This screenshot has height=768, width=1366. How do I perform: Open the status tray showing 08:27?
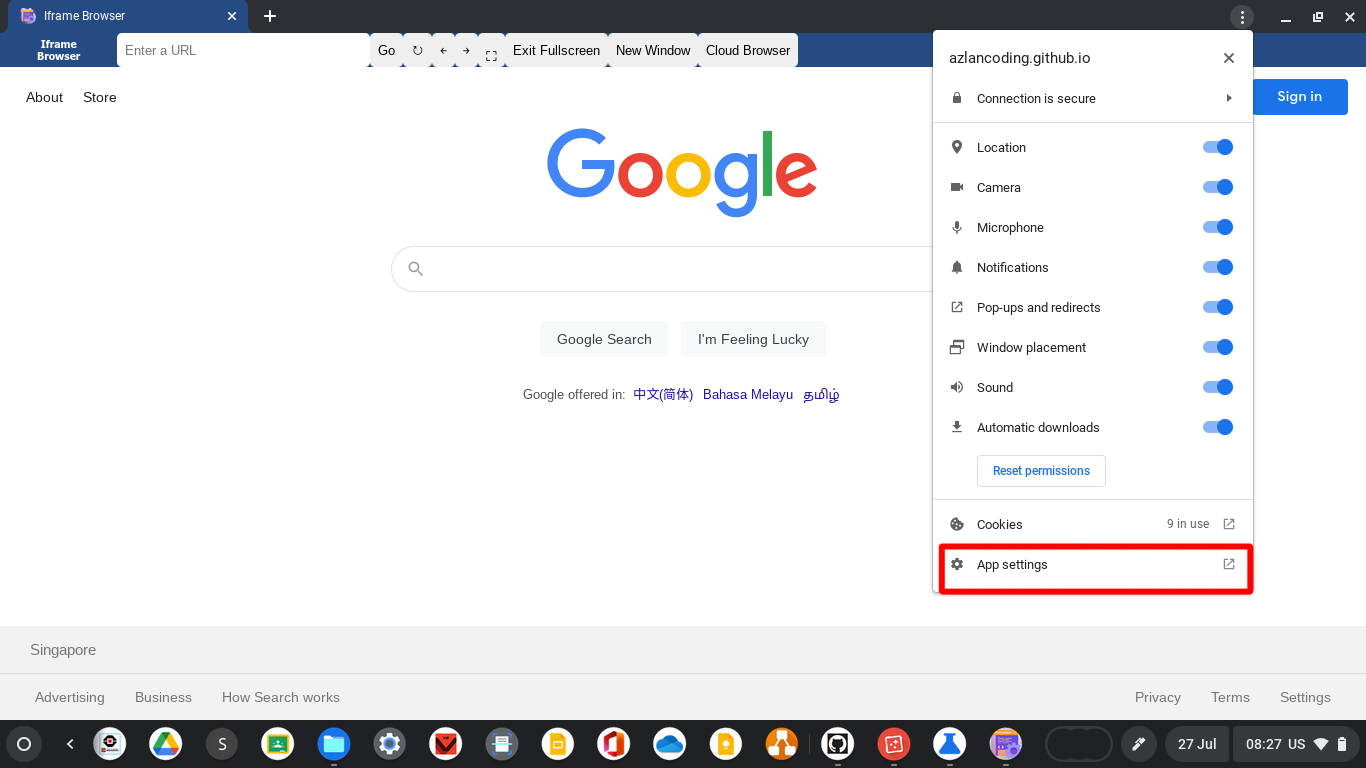point(1296,744)
